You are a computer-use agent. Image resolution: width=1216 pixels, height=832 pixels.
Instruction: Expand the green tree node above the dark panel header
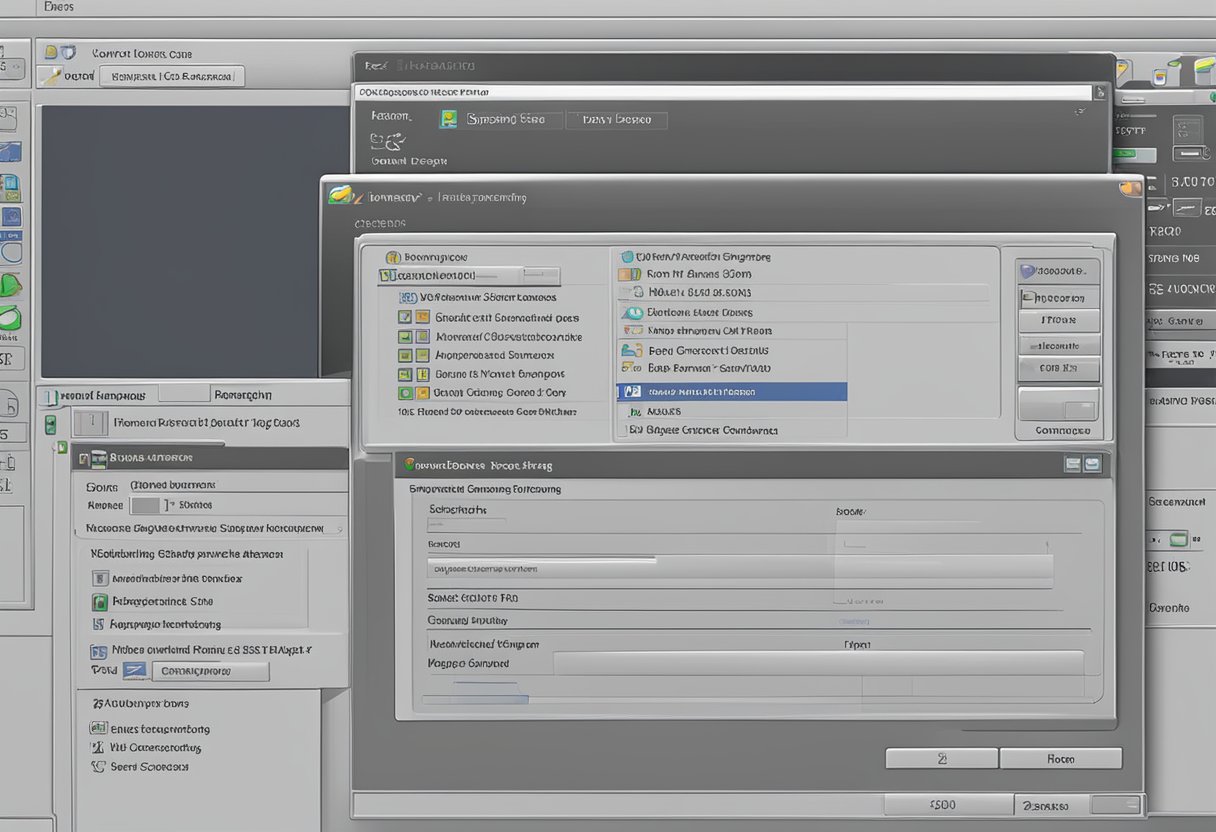[x=62, y=447]
